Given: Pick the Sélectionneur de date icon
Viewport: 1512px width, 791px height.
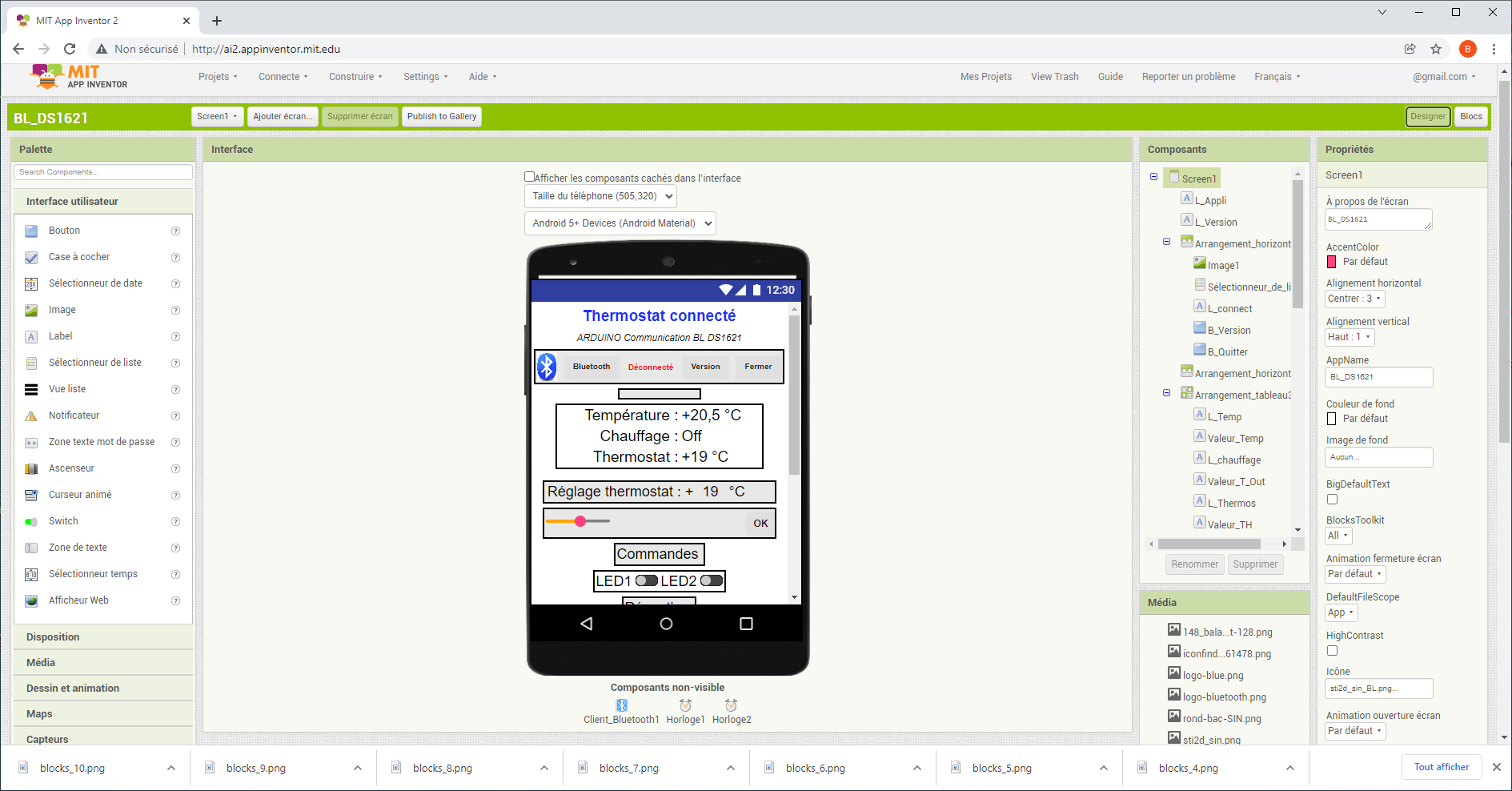Looking at the screenshot, I should [x=31, y=284].
